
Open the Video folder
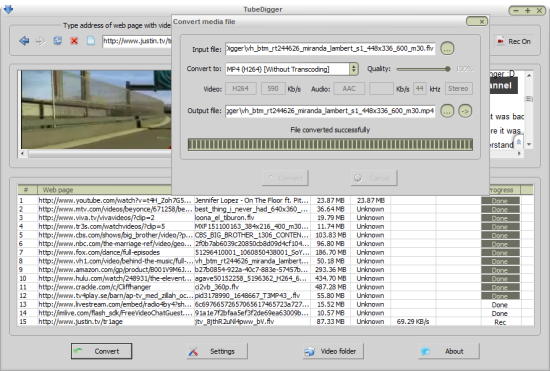pyautogui.click(x=333, y=351)
